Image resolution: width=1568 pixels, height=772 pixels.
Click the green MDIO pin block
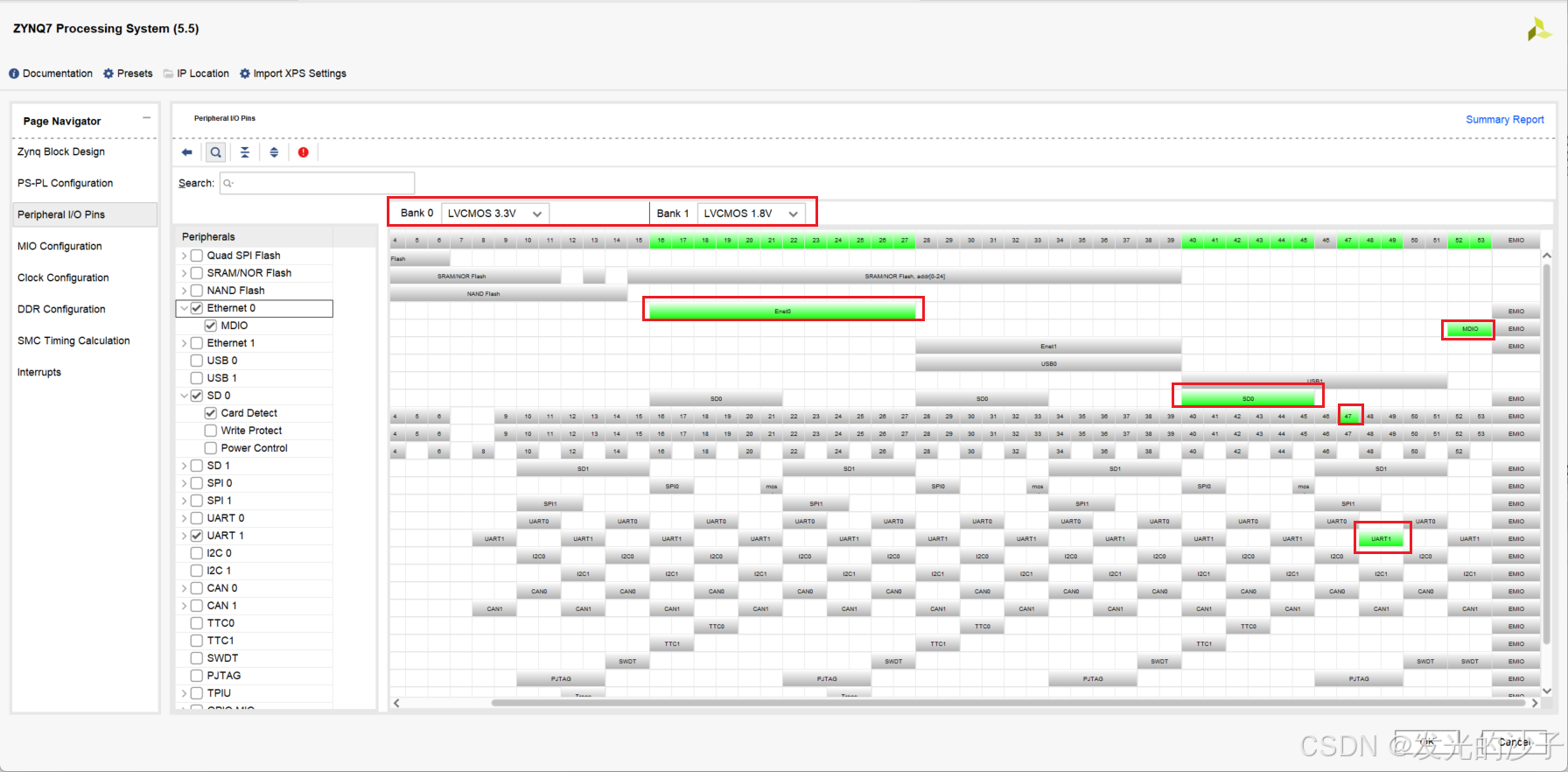click(x=1469, y=329)
